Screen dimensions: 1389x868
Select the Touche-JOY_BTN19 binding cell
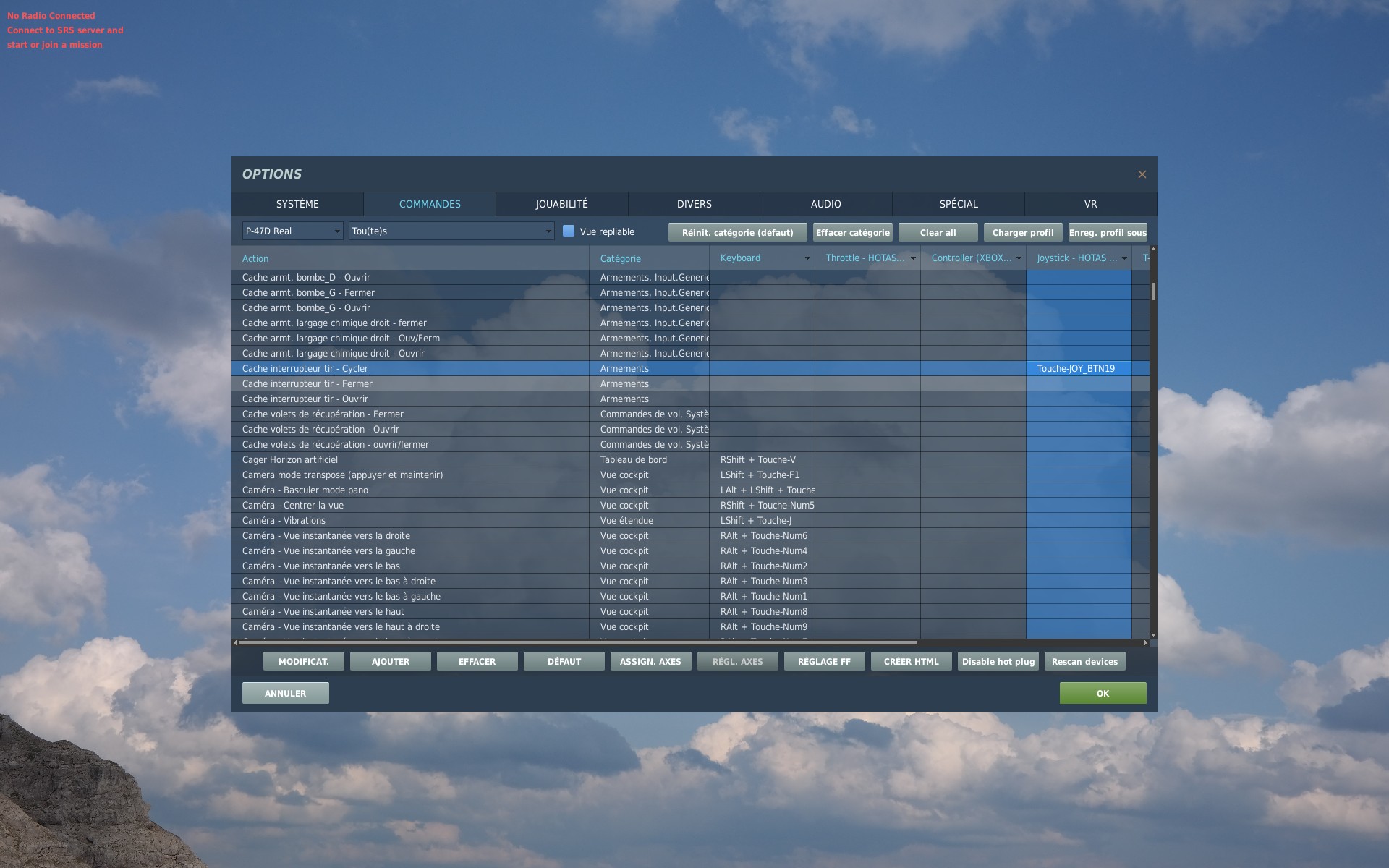tap(1079, 368)
